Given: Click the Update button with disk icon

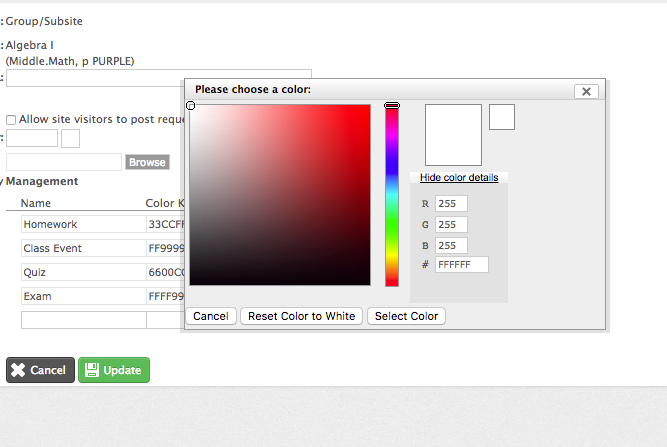Looking at the screenshot, I should coord(114,370).
